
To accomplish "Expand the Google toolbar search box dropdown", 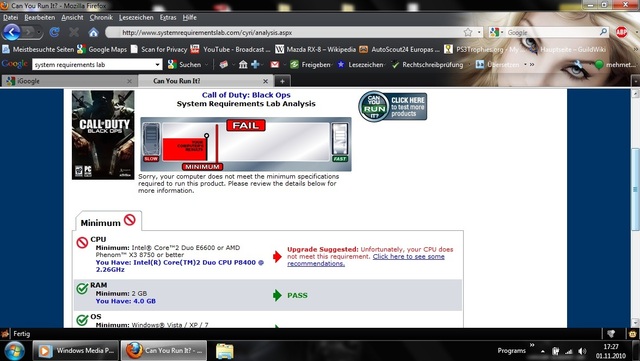I will [x=158, y=65].
